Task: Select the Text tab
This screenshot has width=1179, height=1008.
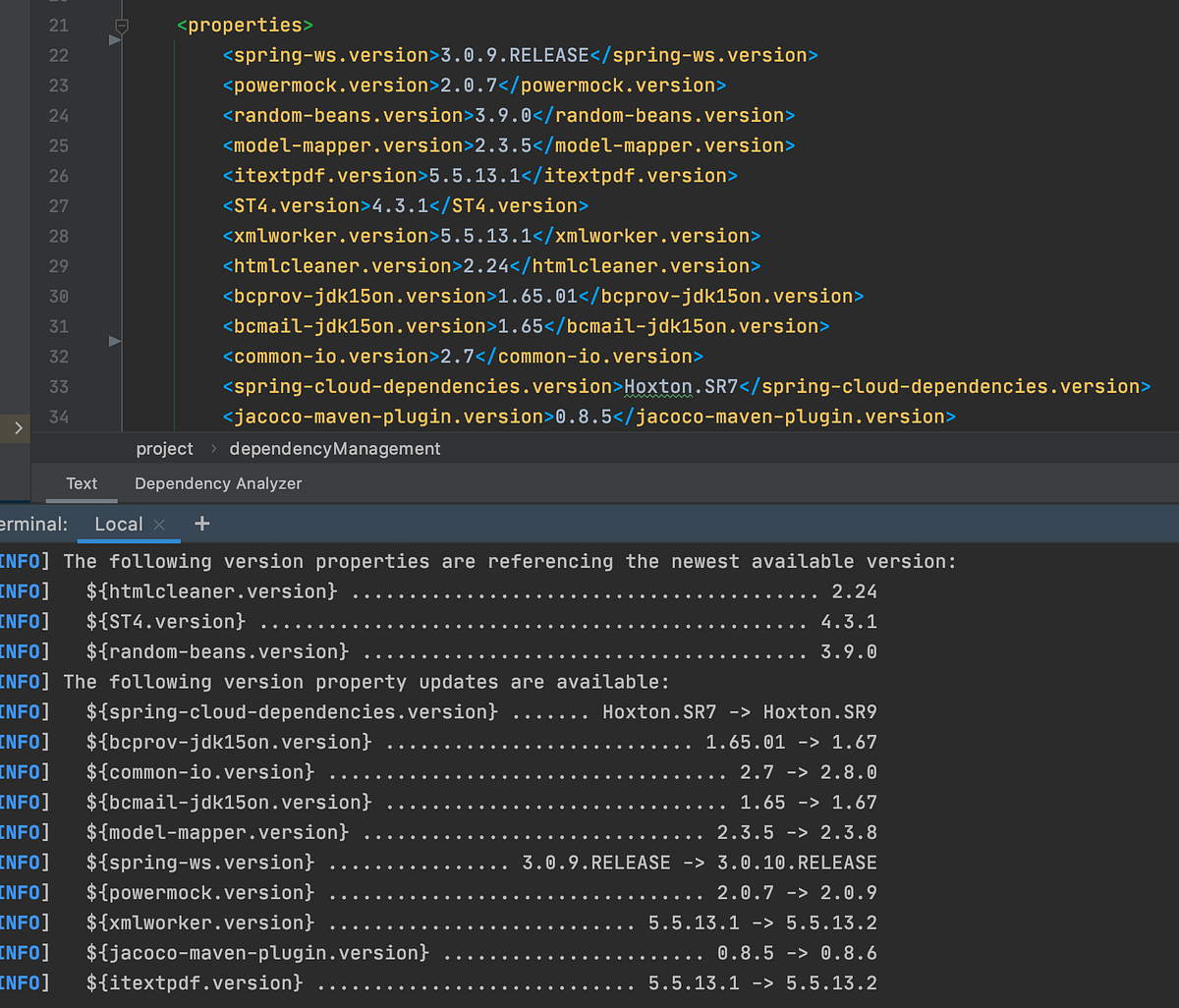Action: click(x=81, y=483)
